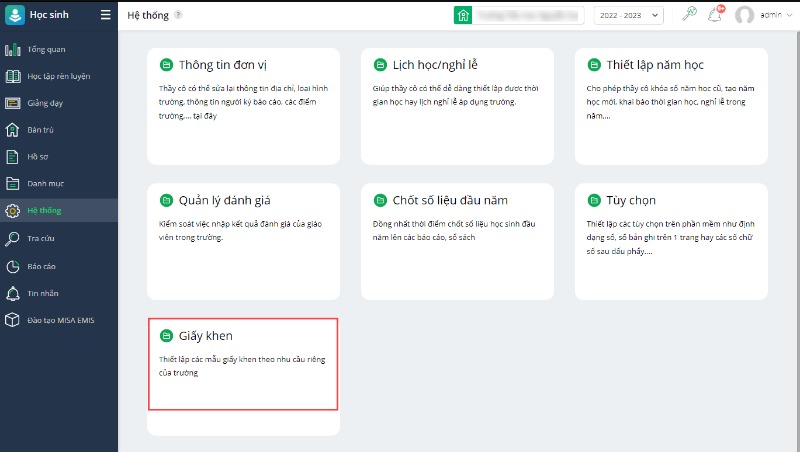The height and width of the screenshot is (452, 800).
Task: Go to Danh mục menu item
Action: coord(45,184)
